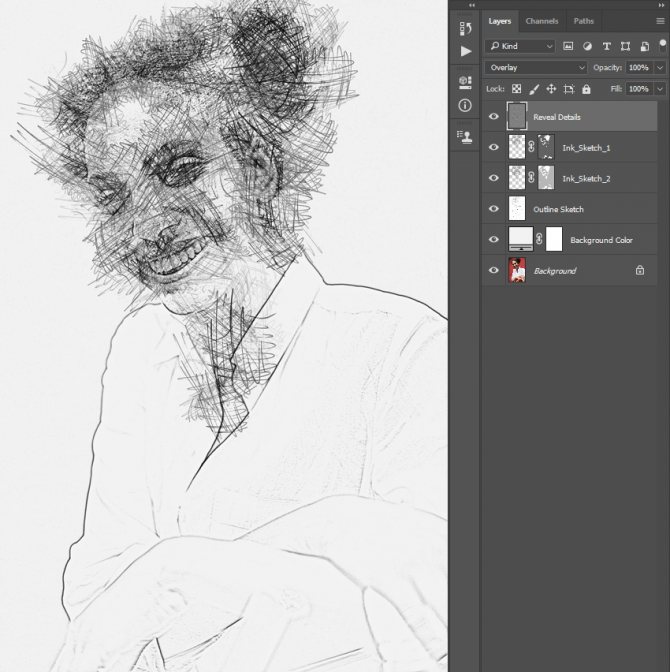Filter layers by type (text) layers

tap(606, 46)
